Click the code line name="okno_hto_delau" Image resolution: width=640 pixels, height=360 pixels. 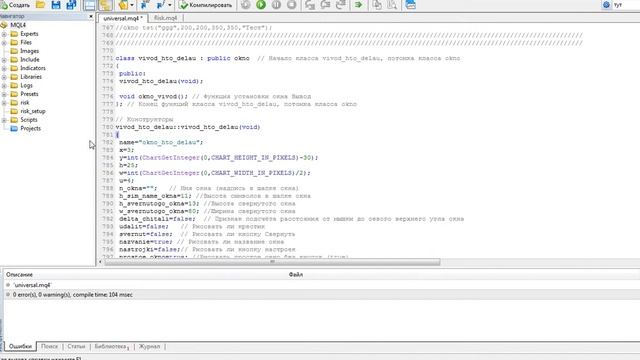[x=161, y=142]
